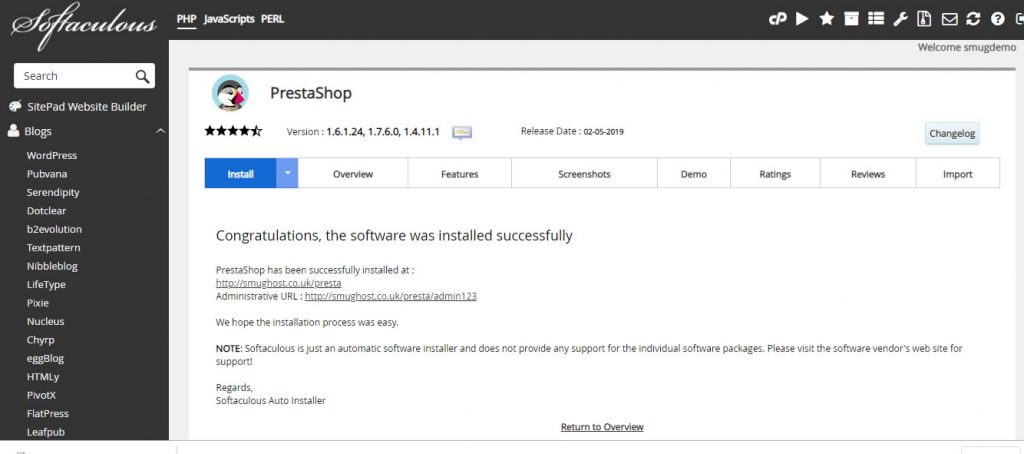The image size is (1024, 454).
Task: Click the sync refresh icon
Action: tap(973, 19)
